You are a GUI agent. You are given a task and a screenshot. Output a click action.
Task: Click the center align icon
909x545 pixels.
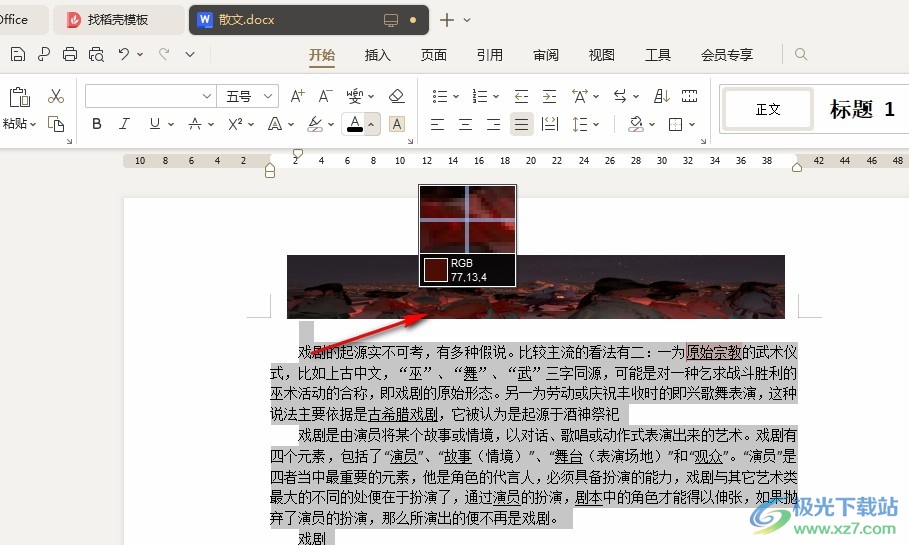[465, 124]
